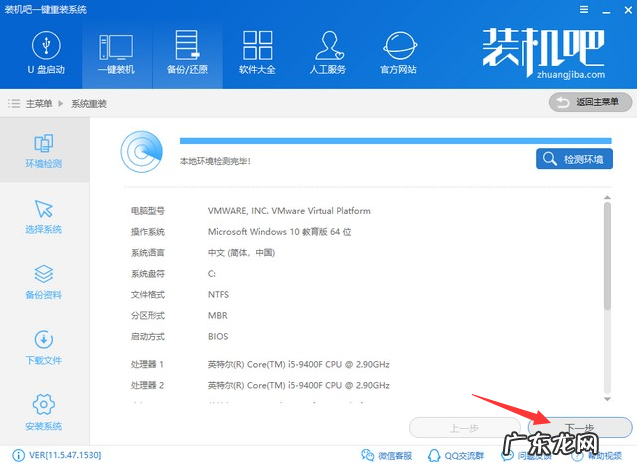637x473 pixels.
Task: Click the scrollbar up arrow
Action: pos(607,197)
